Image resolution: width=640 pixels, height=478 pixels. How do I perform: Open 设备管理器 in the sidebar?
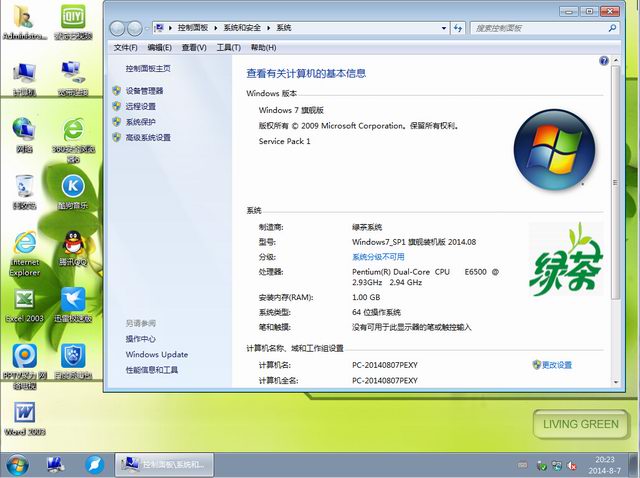(x=144, y=91)
